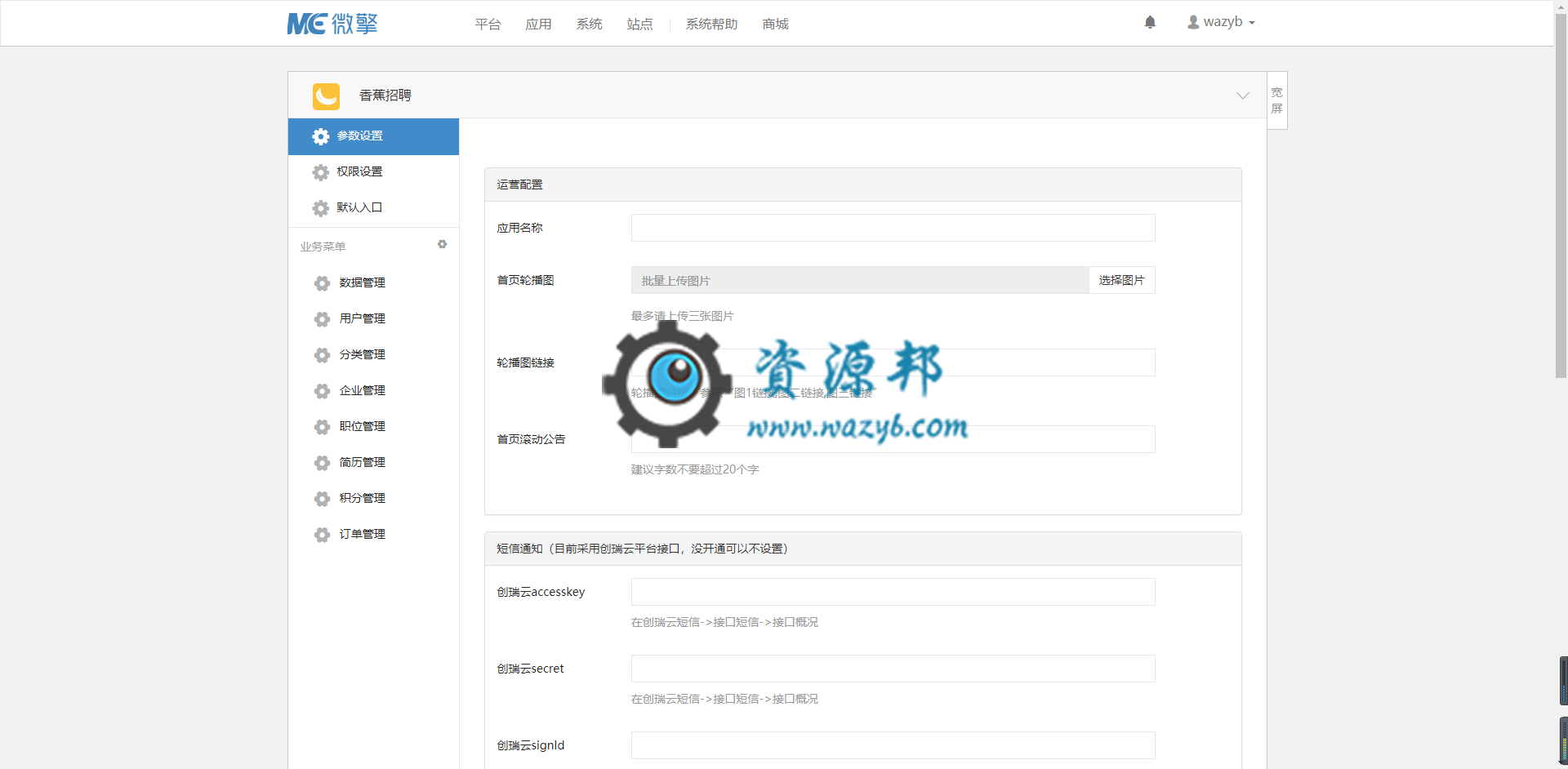Open the 商城 menu

pos(776,24)
